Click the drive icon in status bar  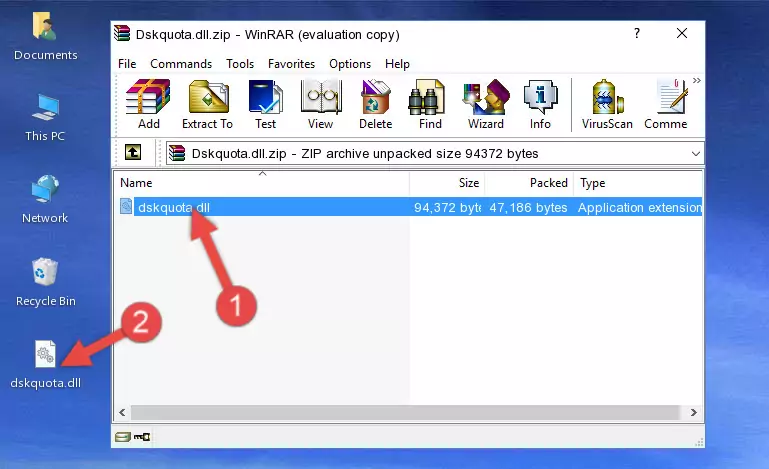pos(123,437)
